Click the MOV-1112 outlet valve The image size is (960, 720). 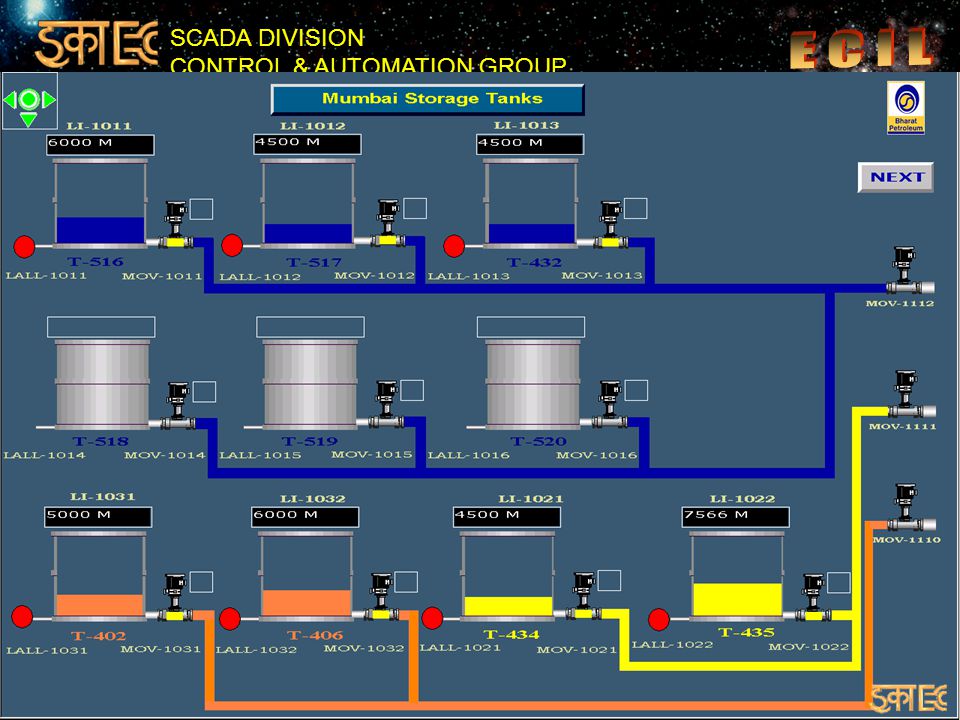click(908, 270)
